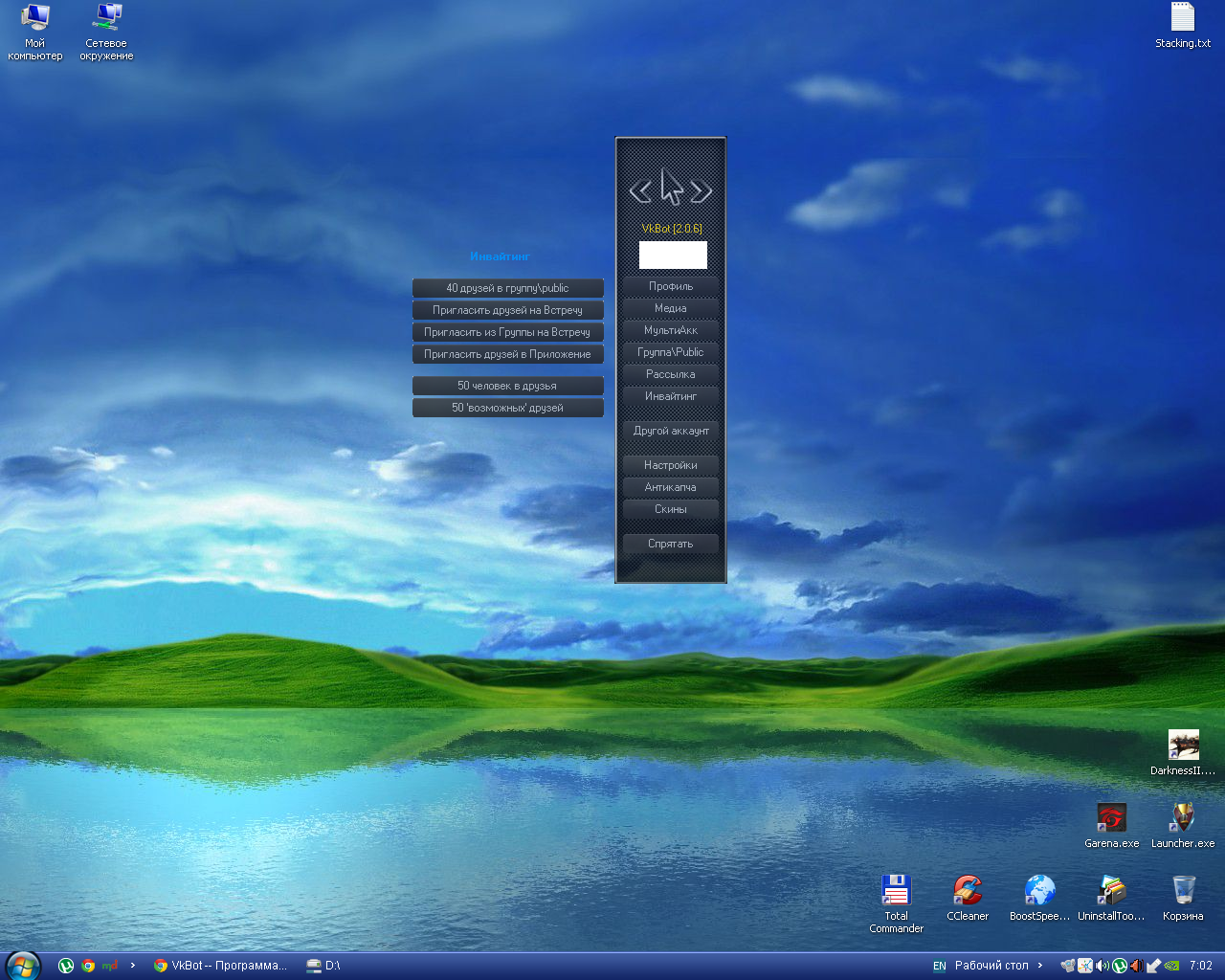The image size is (1225, 980).
Task: Open the CCleaner desktop shortcut
Action: click(968, 891)
